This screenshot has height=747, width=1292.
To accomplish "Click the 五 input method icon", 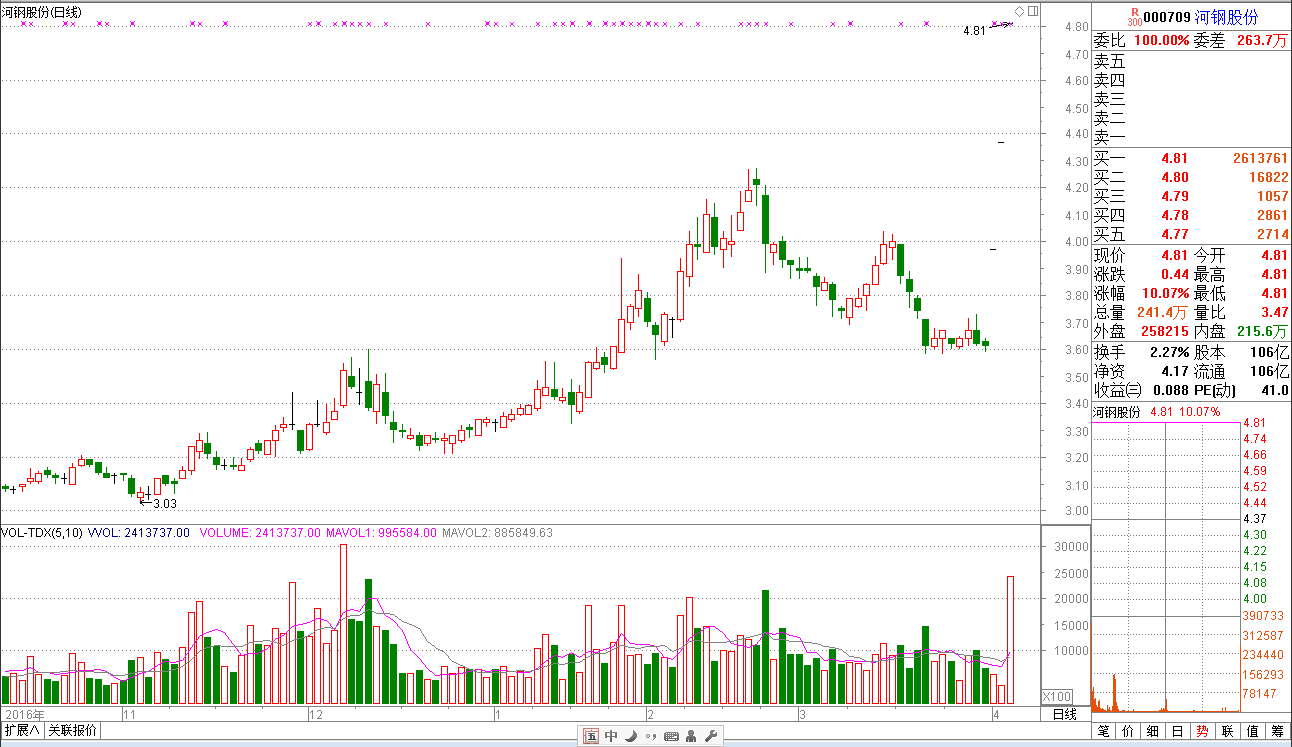I will [591, 737].
